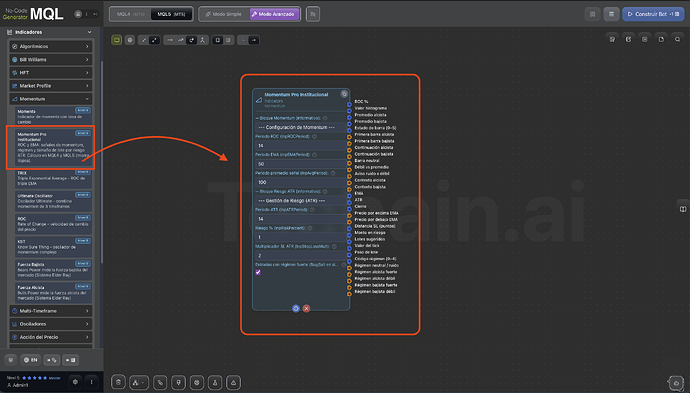
Task: Click the Valor histograma output port
Action: 349,111
